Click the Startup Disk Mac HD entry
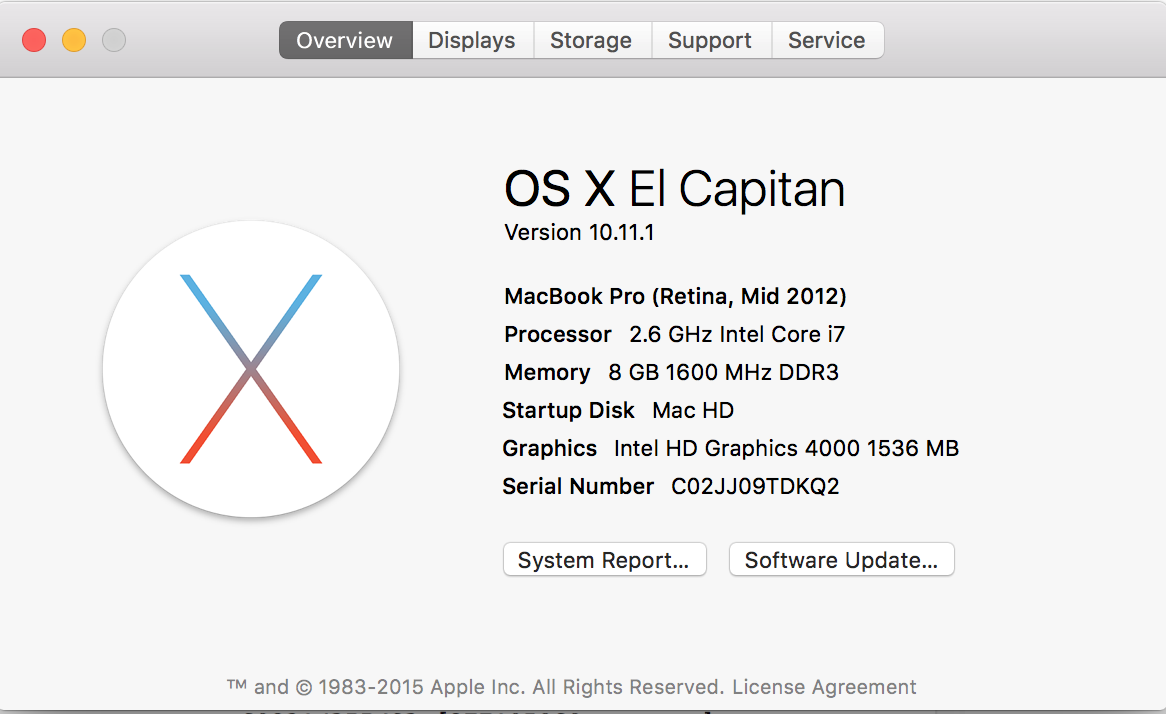The image size is (1166, 714). pos(693,410)
